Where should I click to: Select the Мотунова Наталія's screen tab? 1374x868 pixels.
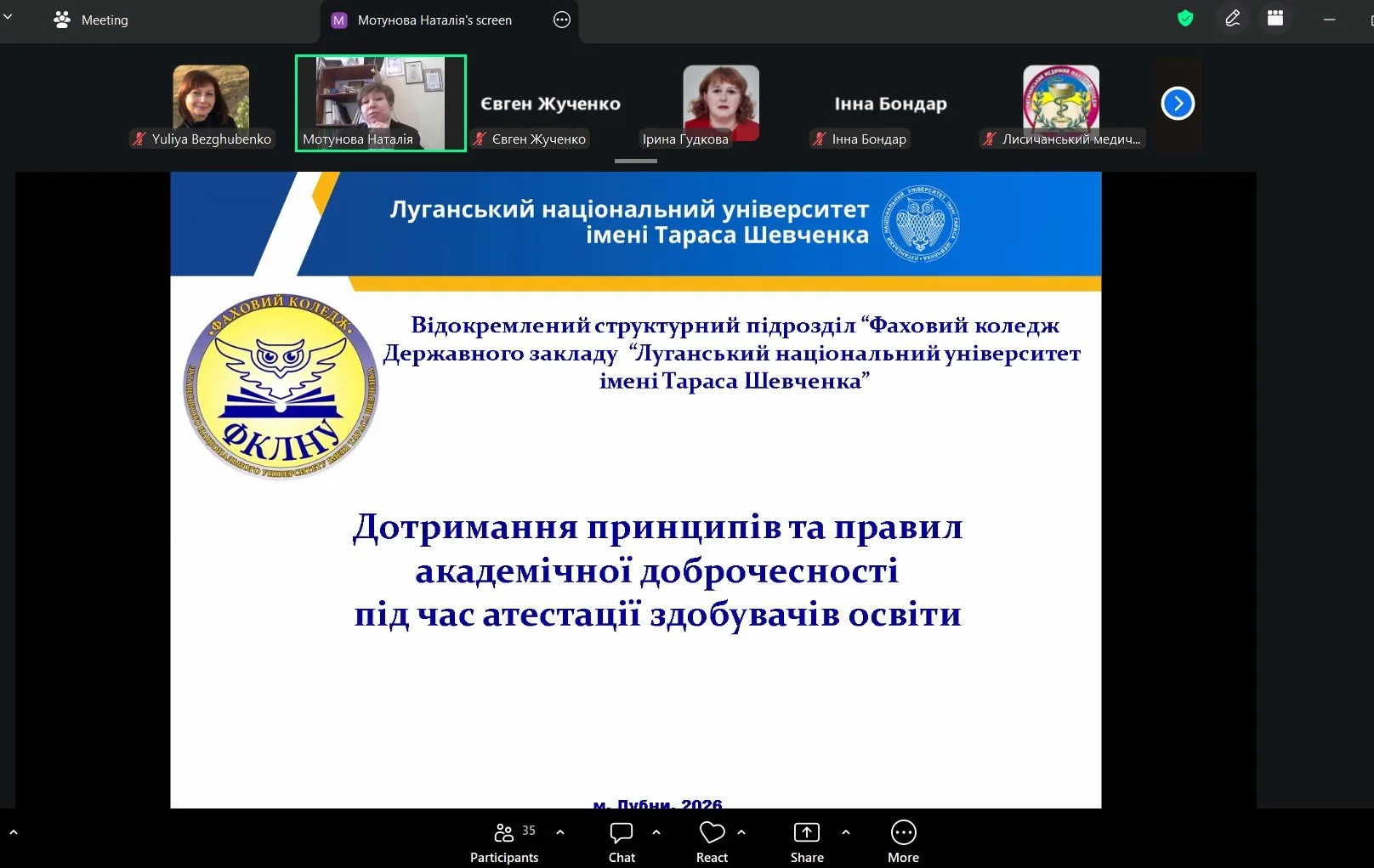[434, 20]
